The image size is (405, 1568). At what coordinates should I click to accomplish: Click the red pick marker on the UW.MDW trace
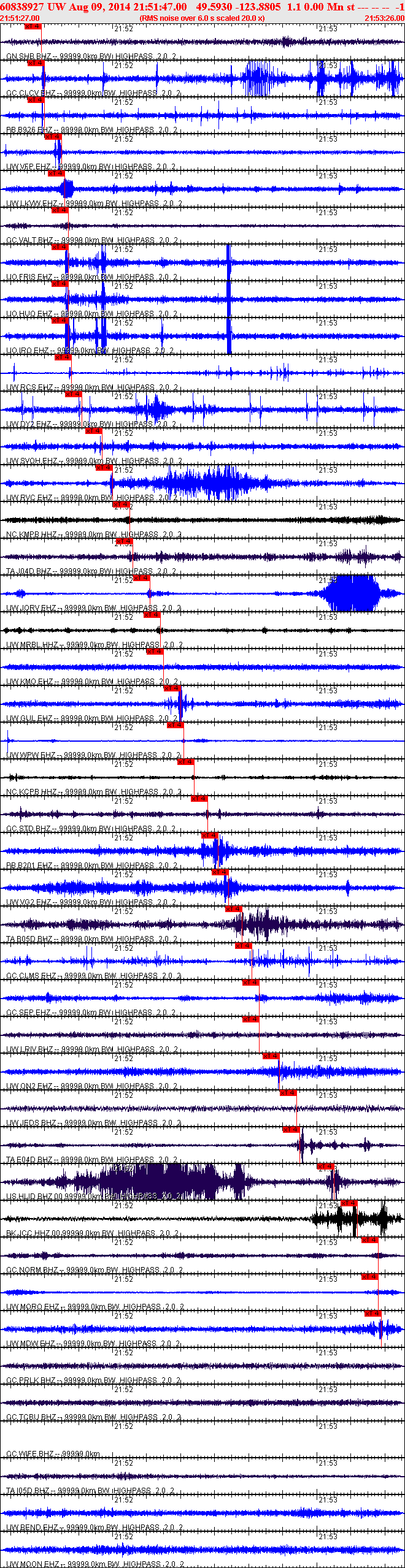373,1314
